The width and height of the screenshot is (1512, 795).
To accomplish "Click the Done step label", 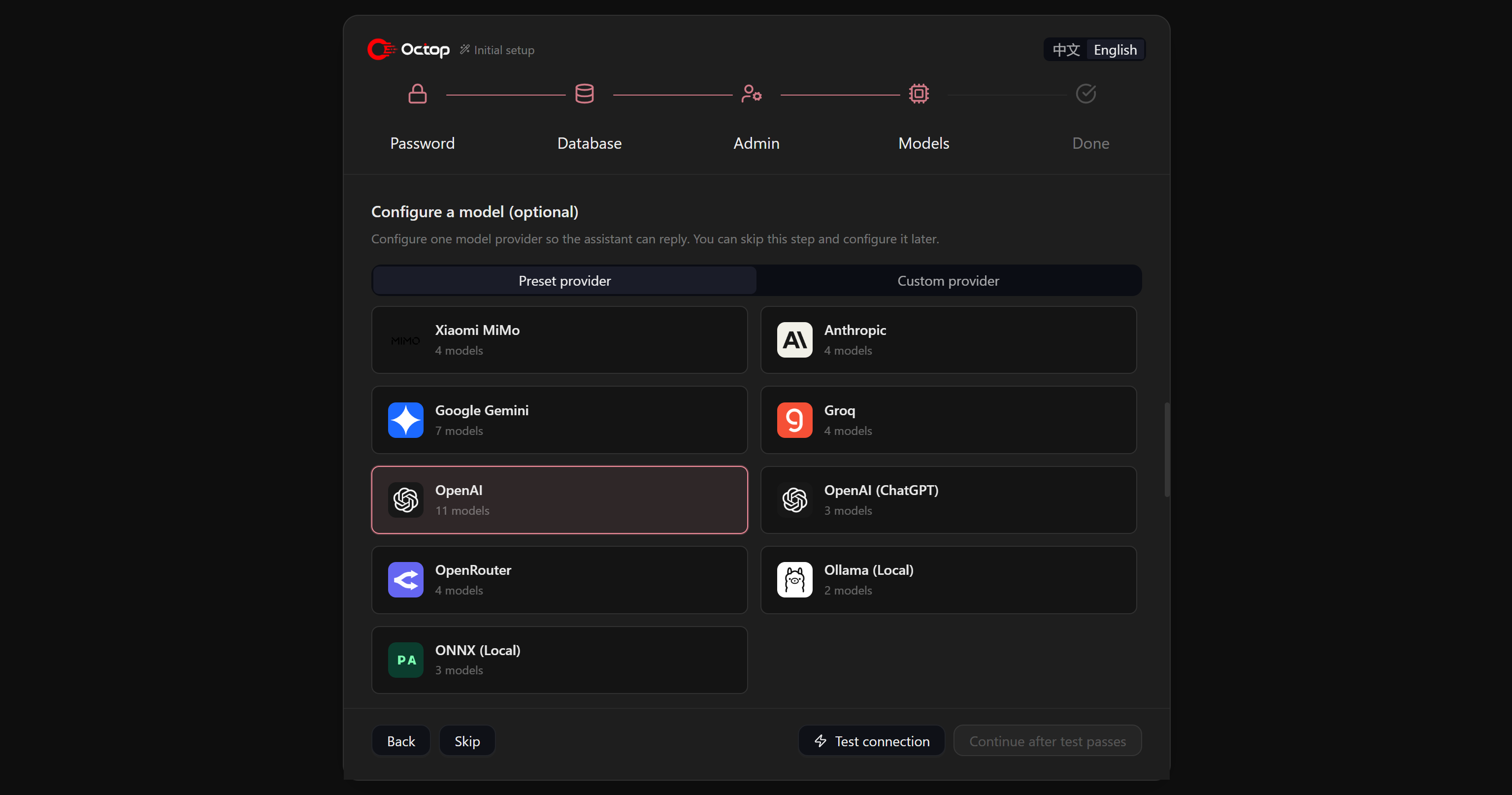I will [x=1090, y=143].
